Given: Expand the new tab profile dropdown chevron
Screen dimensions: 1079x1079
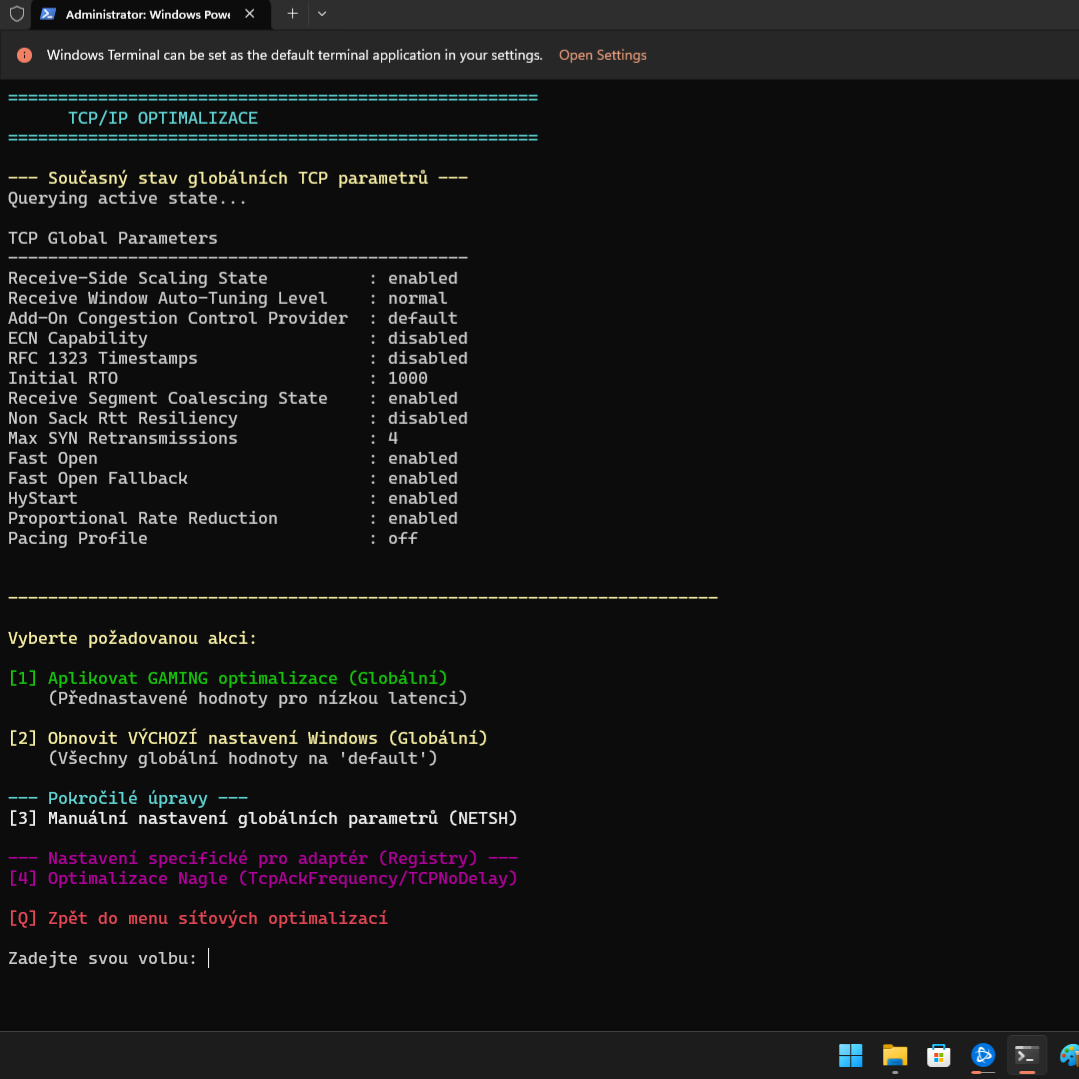Looking at the screenshot, I should click(322, 14).
